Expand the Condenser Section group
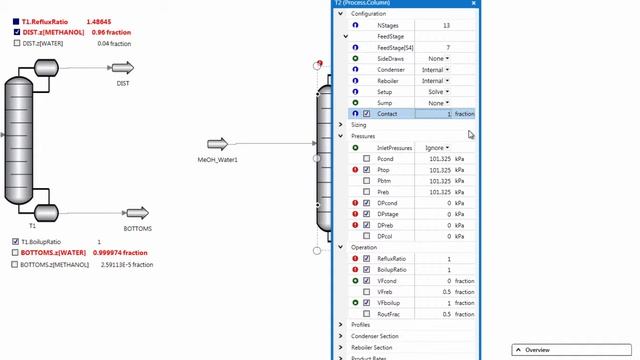 click(x=340, y=336)
